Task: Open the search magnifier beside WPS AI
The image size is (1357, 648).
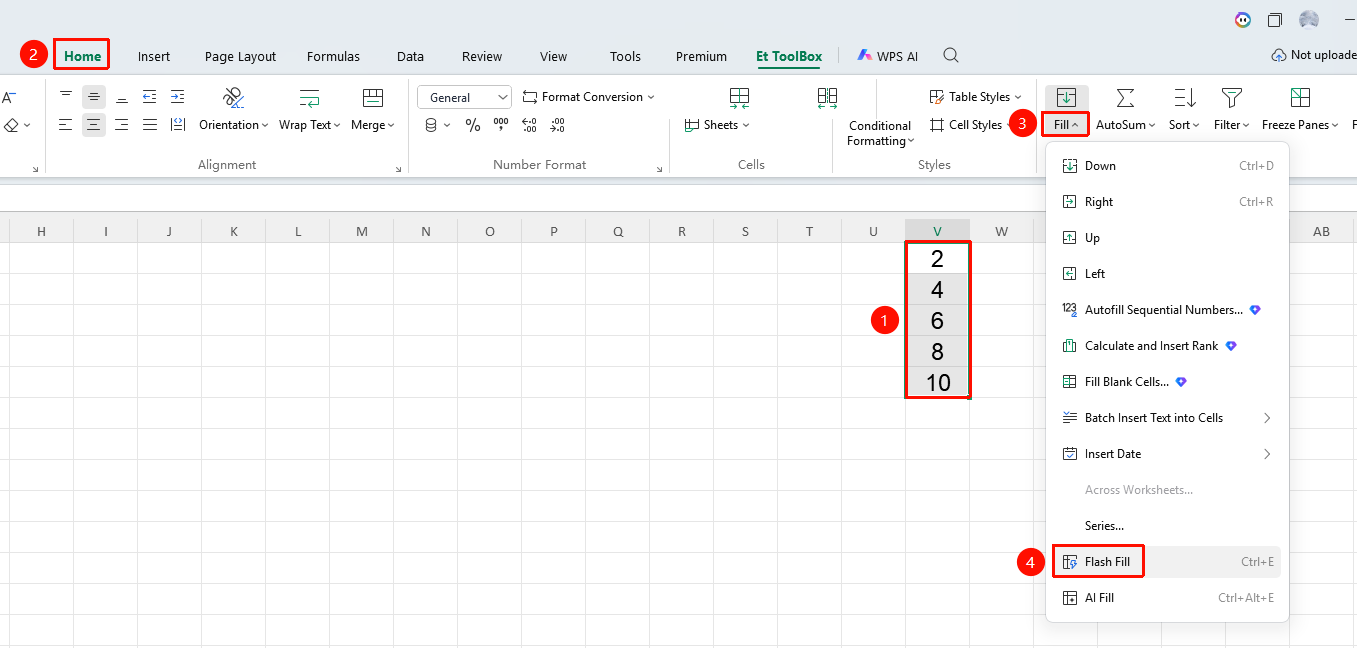Action: click(x=952, y=56)
